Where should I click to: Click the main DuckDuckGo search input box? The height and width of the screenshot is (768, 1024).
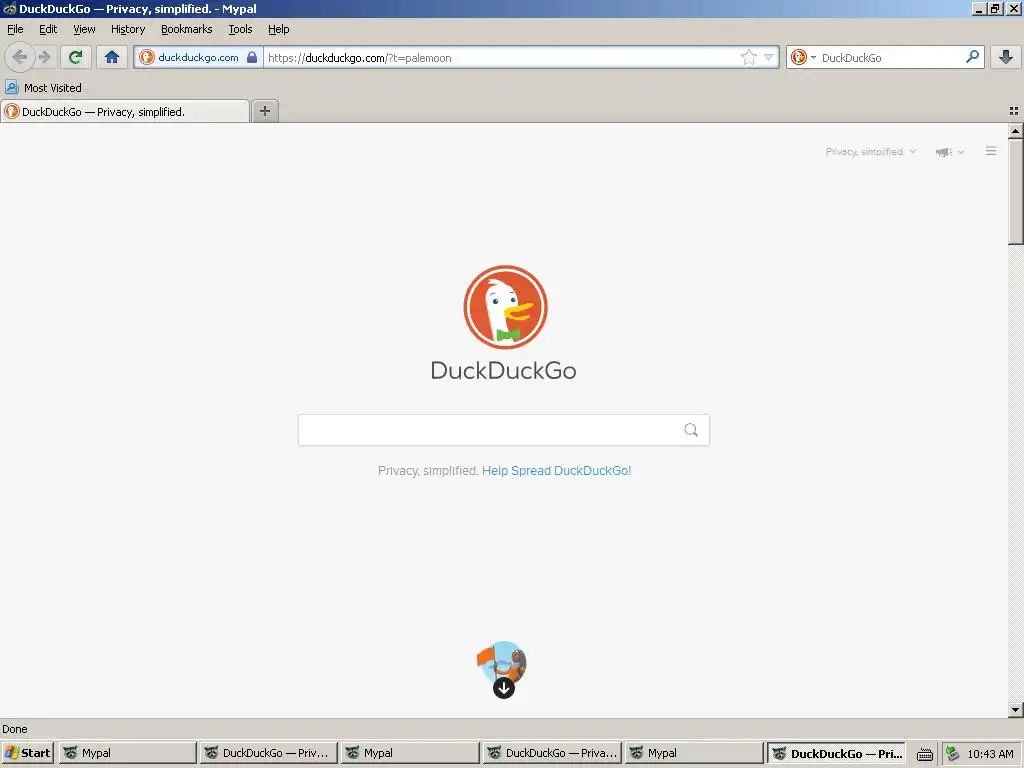tap(504, 430)
